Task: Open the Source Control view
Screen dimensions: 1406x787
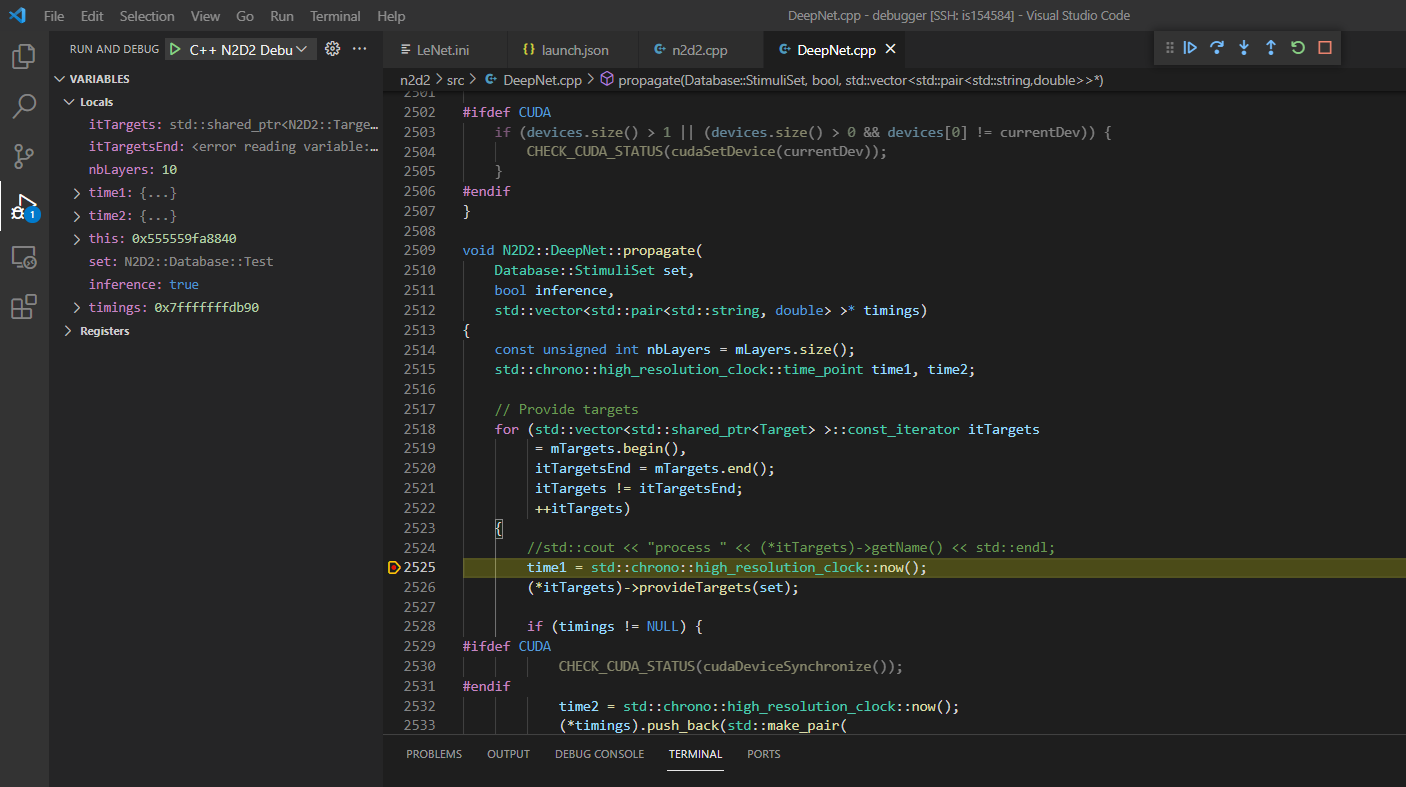Action: point(24,156)
